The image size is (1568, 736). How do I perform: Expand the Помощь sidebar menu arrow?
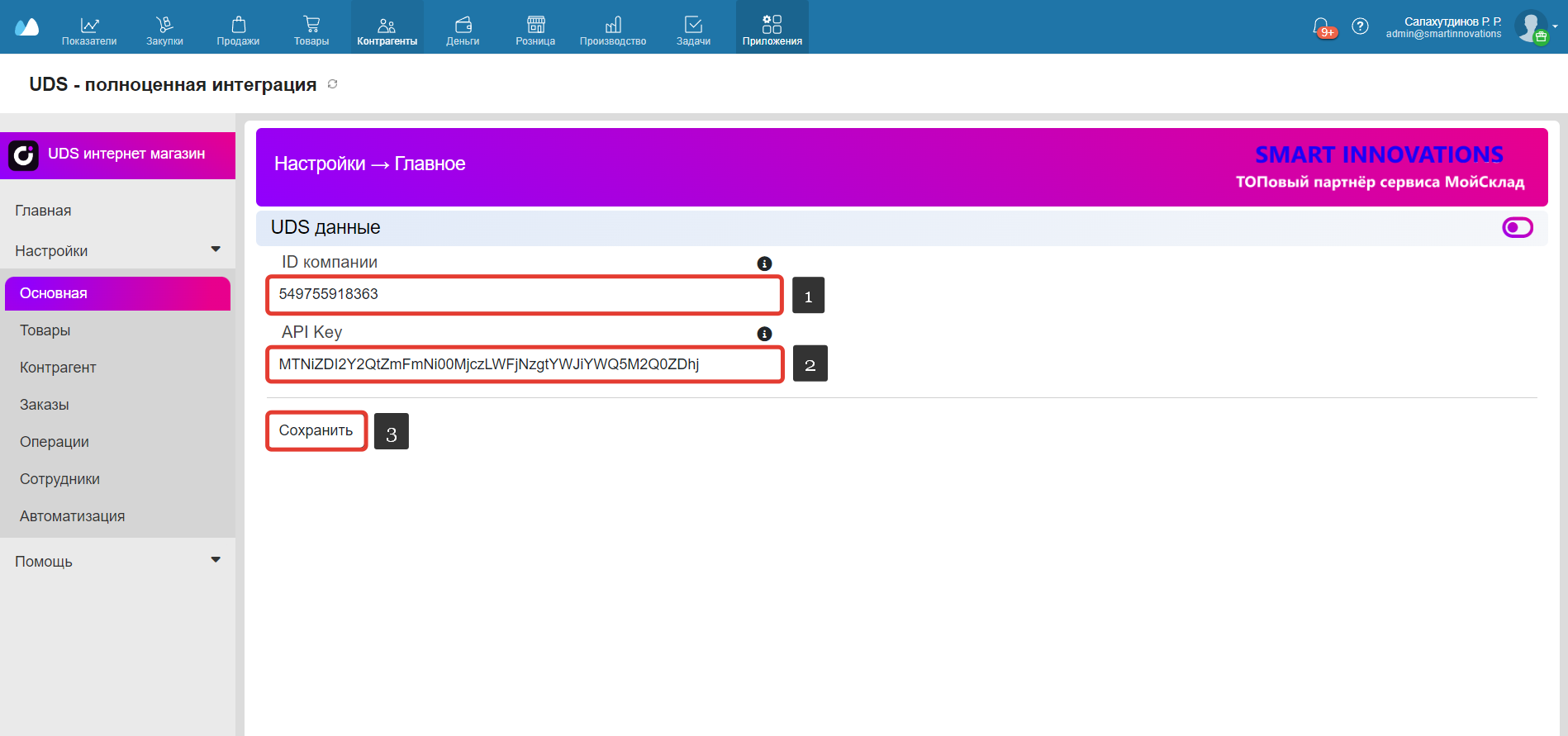click(x=216, y=560)
